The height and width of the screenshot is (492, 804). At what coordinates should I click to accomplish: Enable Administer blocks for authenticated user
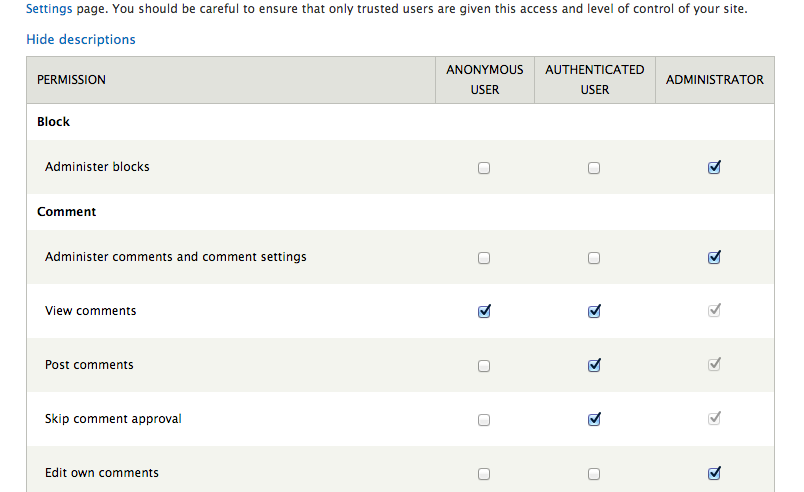click(594, 168)
